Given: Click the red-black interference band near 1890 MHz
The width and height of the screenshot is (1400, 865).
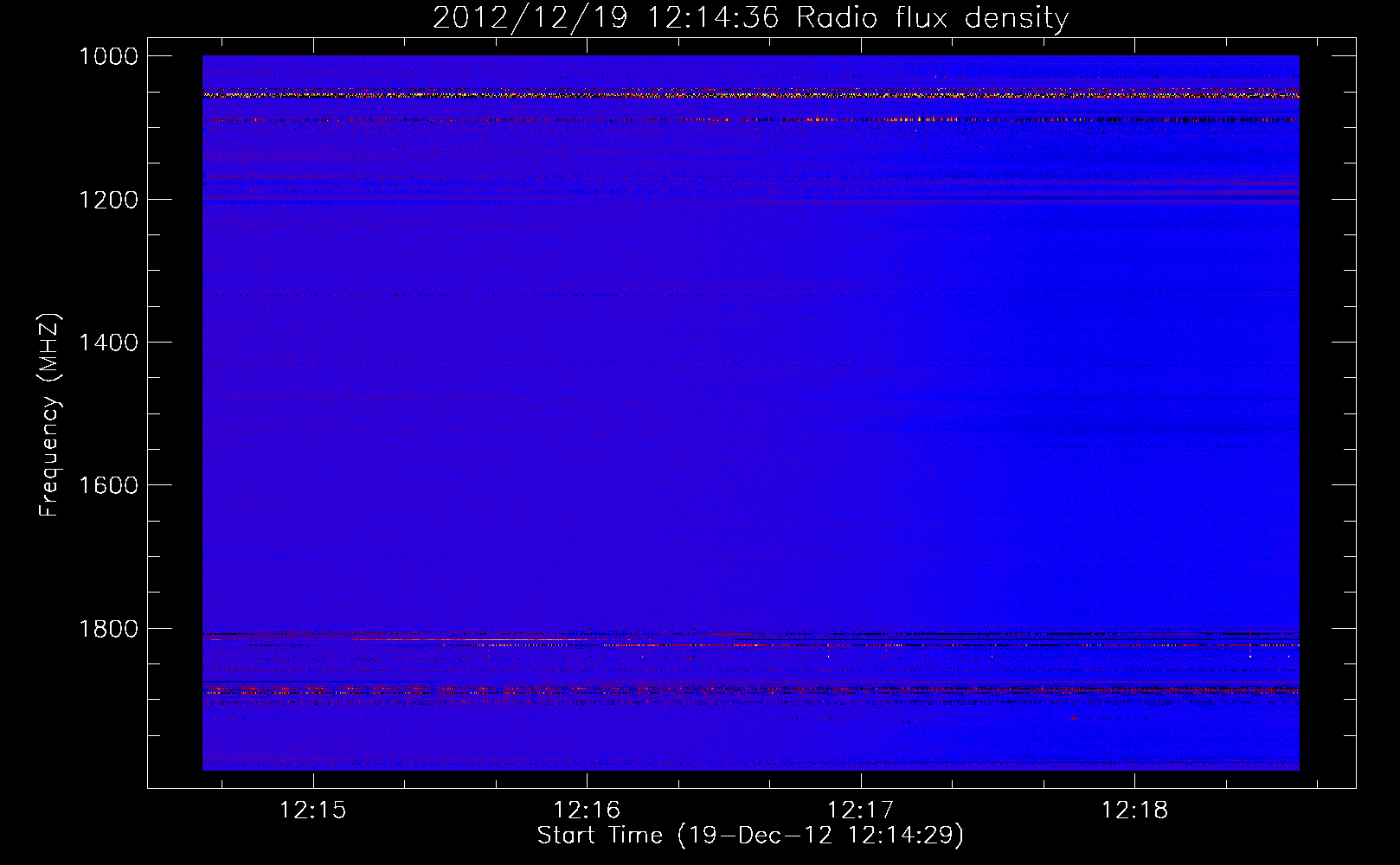Looking at the screenshot, I should [750, 690].
